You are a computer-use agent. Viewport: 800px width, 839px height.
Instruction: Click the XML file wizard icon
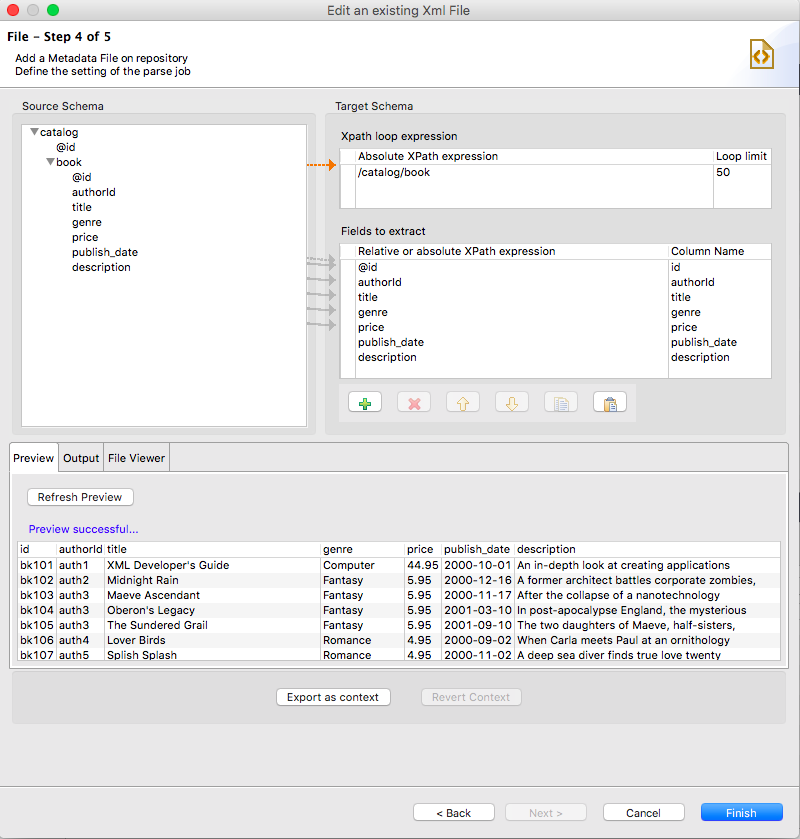point(764,55)
